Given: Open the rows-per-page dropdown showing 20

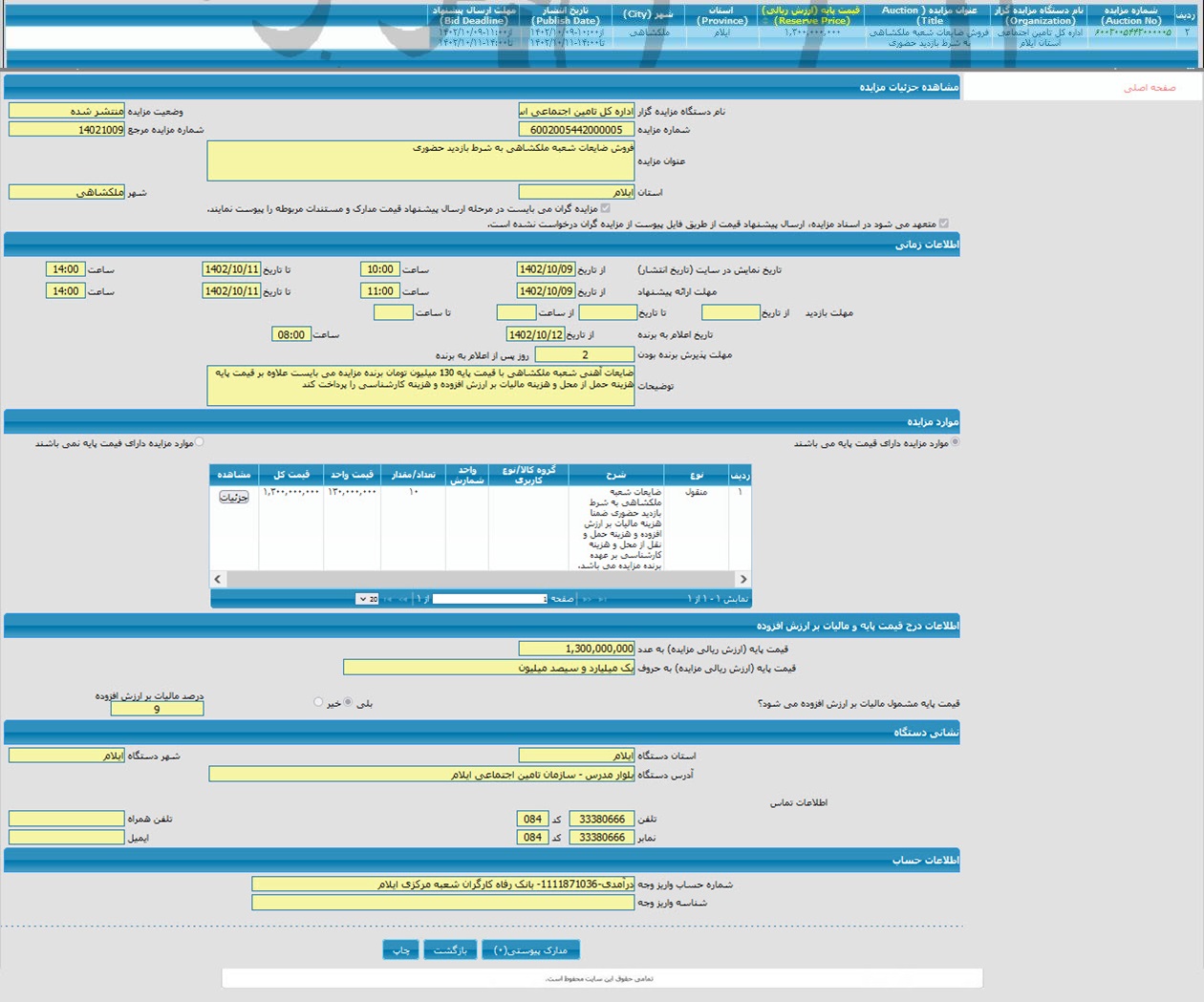Looking at the screenshot, I should click(367, 599).
